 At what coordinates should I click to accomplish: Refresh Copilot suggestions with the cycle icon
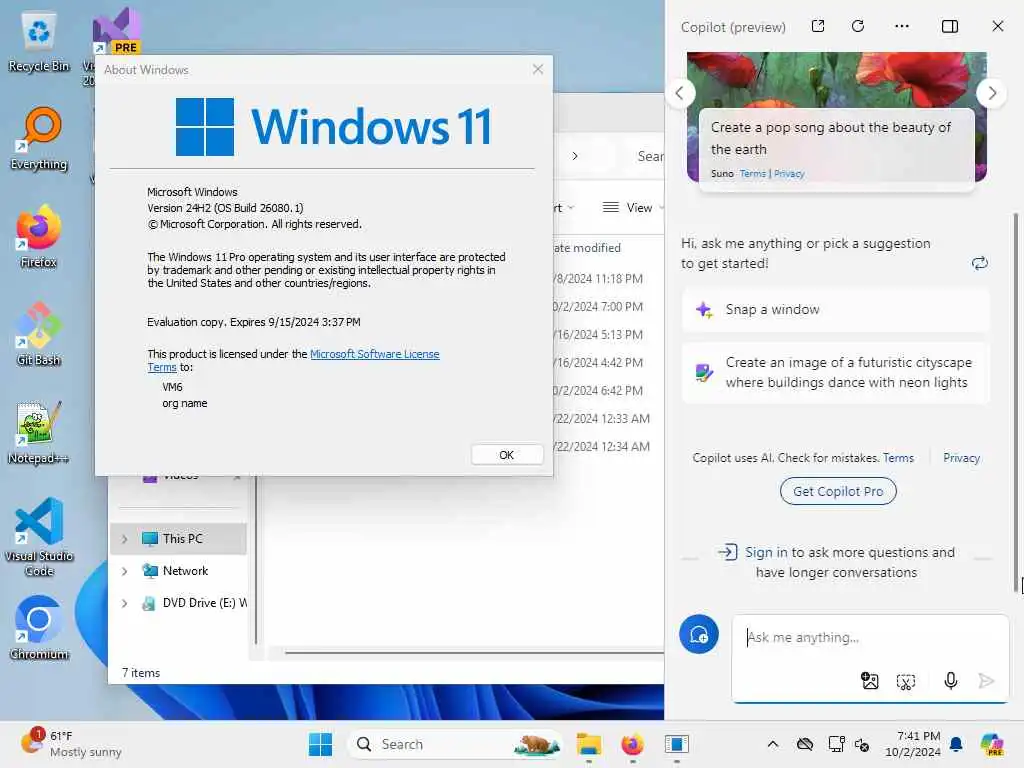pos(980,263)
